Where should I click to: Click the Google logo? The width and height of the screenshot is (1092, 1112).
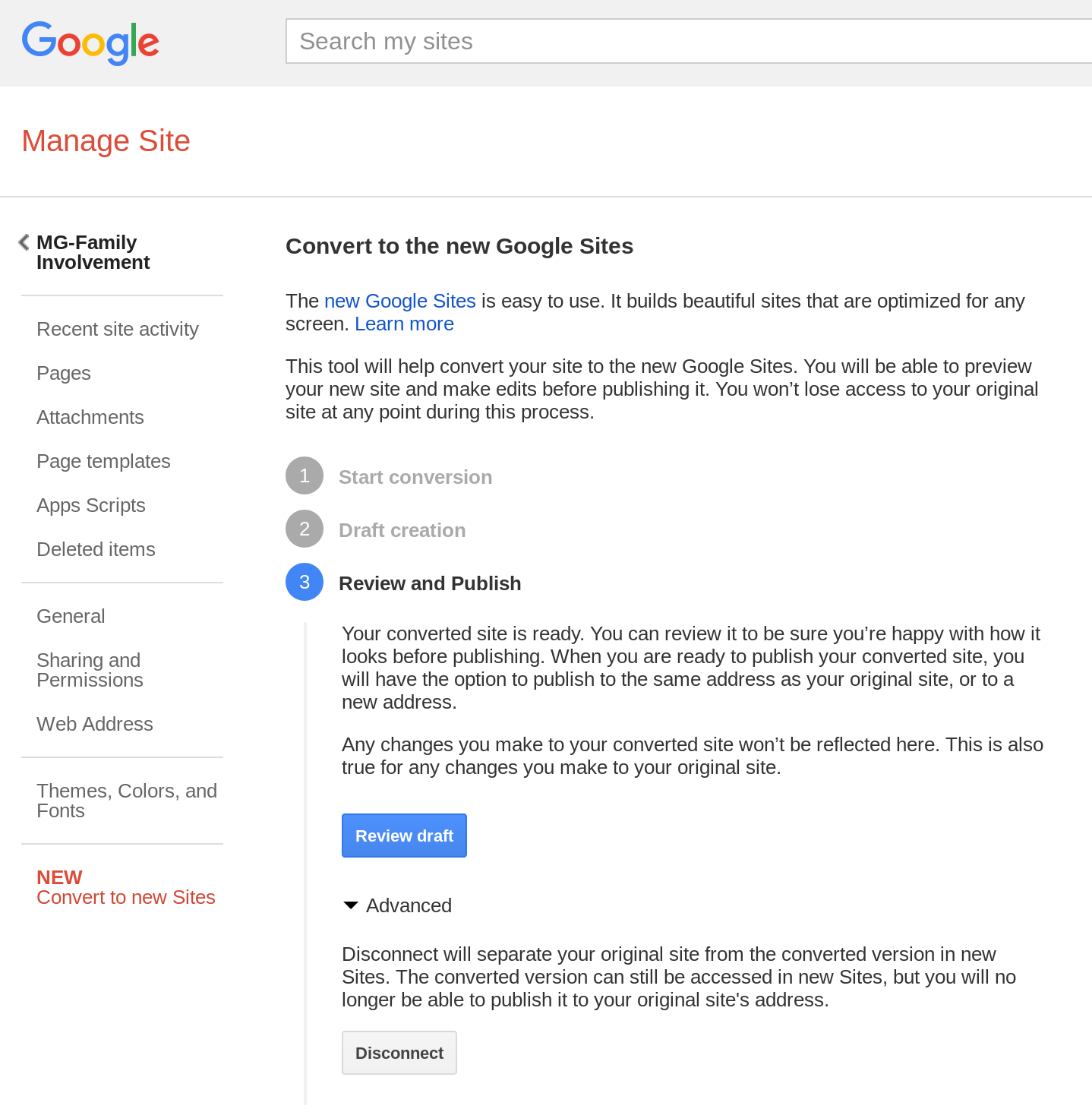pos(90,43)
